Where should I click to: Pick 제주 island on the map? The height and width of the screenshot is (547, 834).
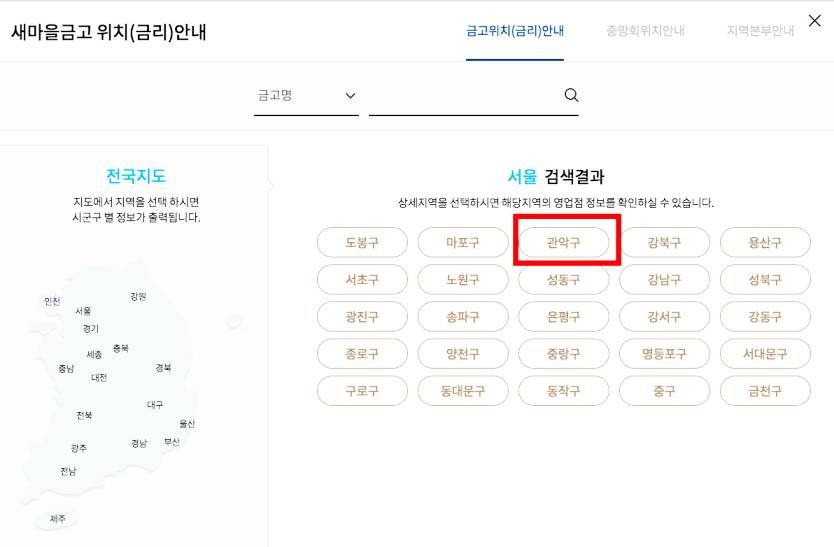point(57,519)
